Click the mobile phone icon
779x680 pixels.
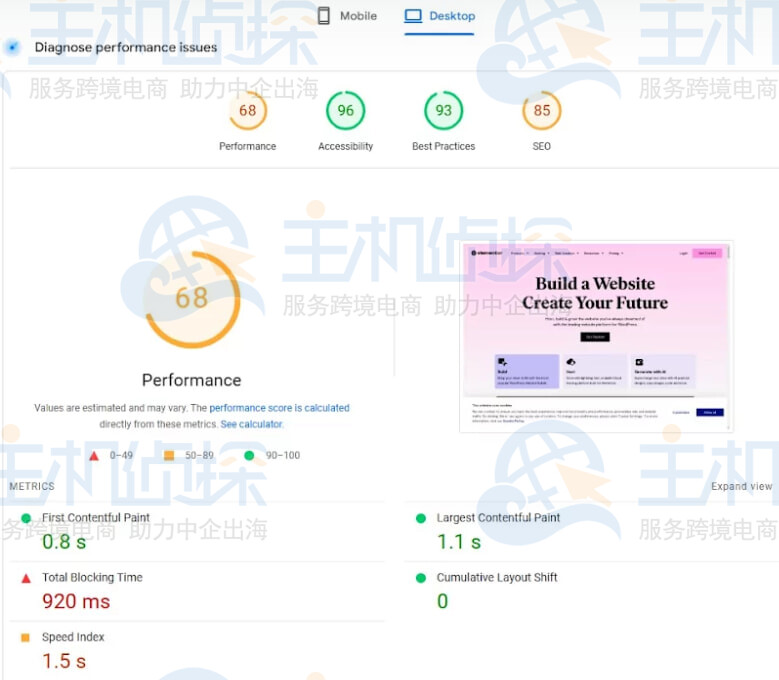click(323, 16)
